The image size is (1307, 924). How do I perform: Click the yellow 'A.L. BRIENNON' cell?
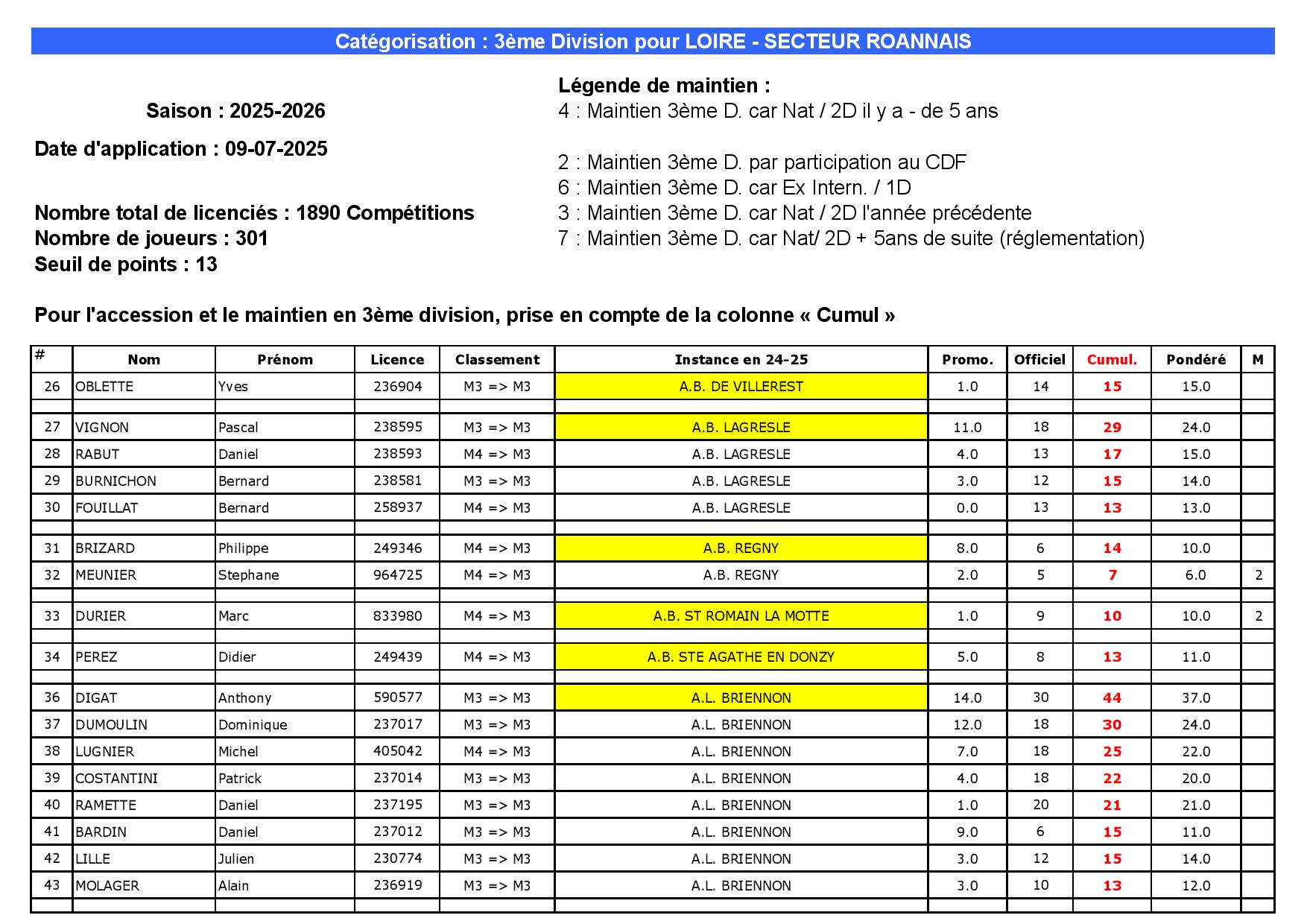coord(741,698)
